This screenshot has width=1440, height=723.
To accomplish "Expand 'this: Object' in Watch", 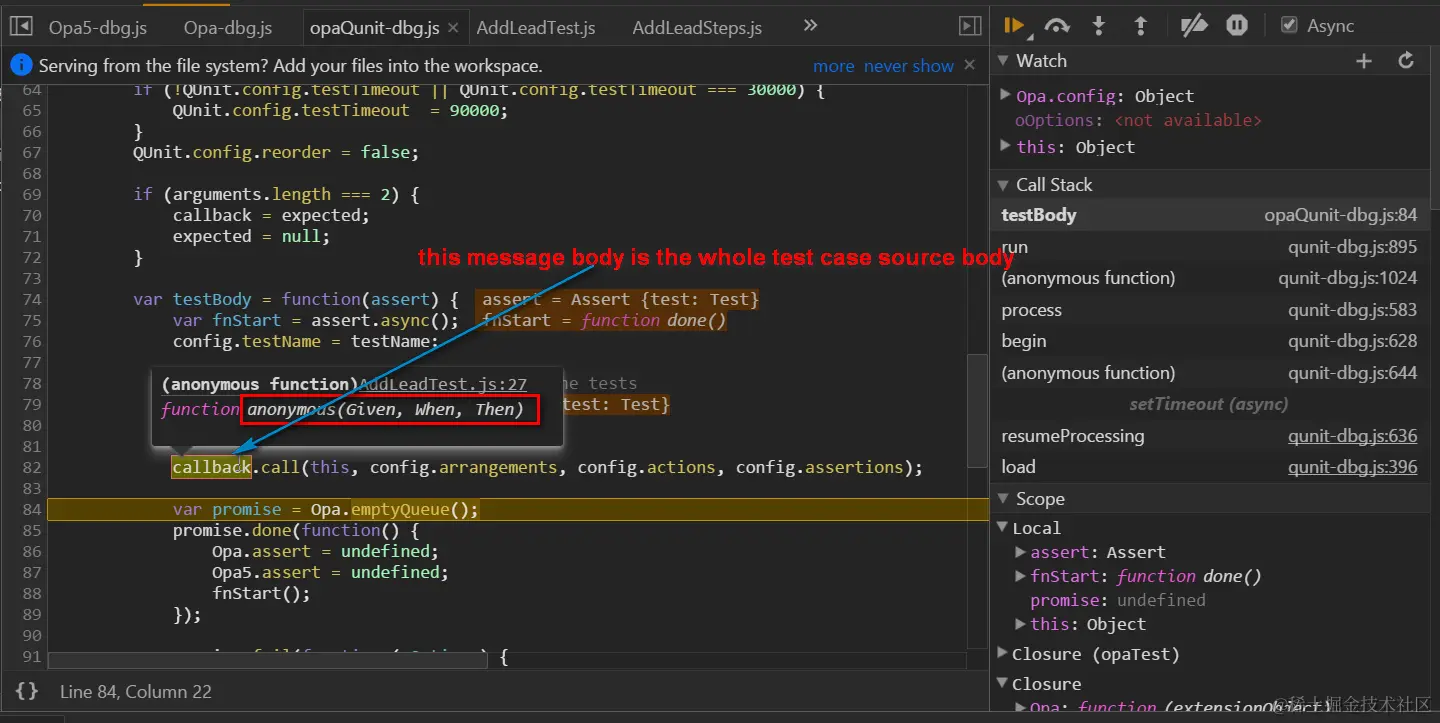I will 1006,147.
